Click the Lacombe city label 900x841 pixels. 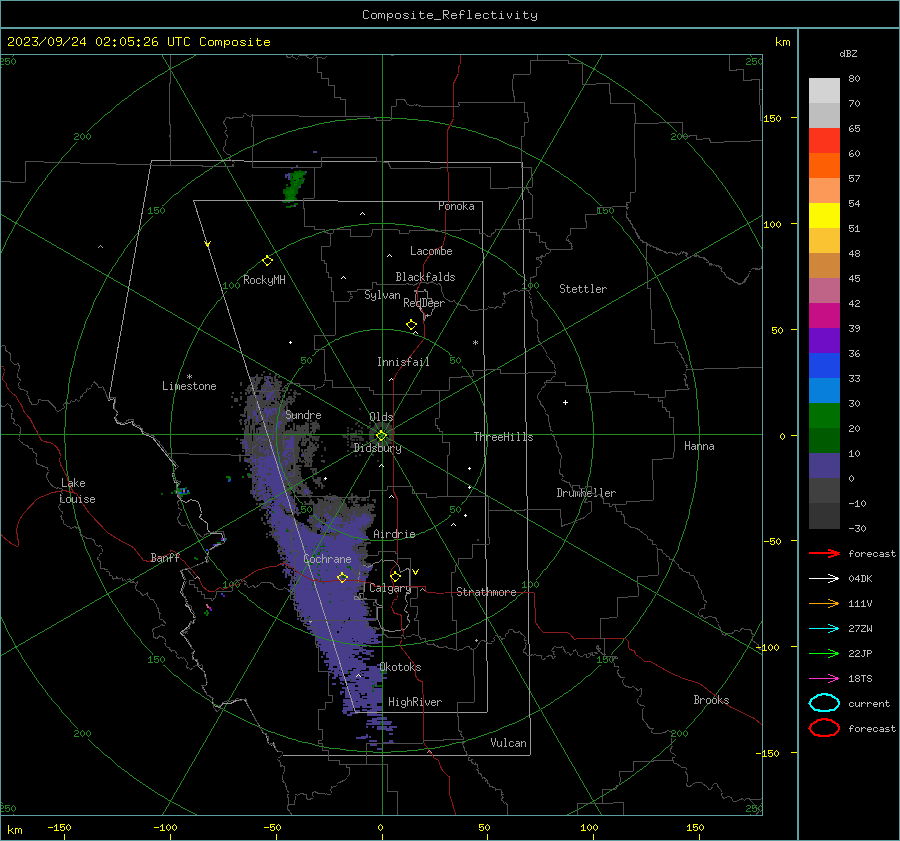pos(431,251)
